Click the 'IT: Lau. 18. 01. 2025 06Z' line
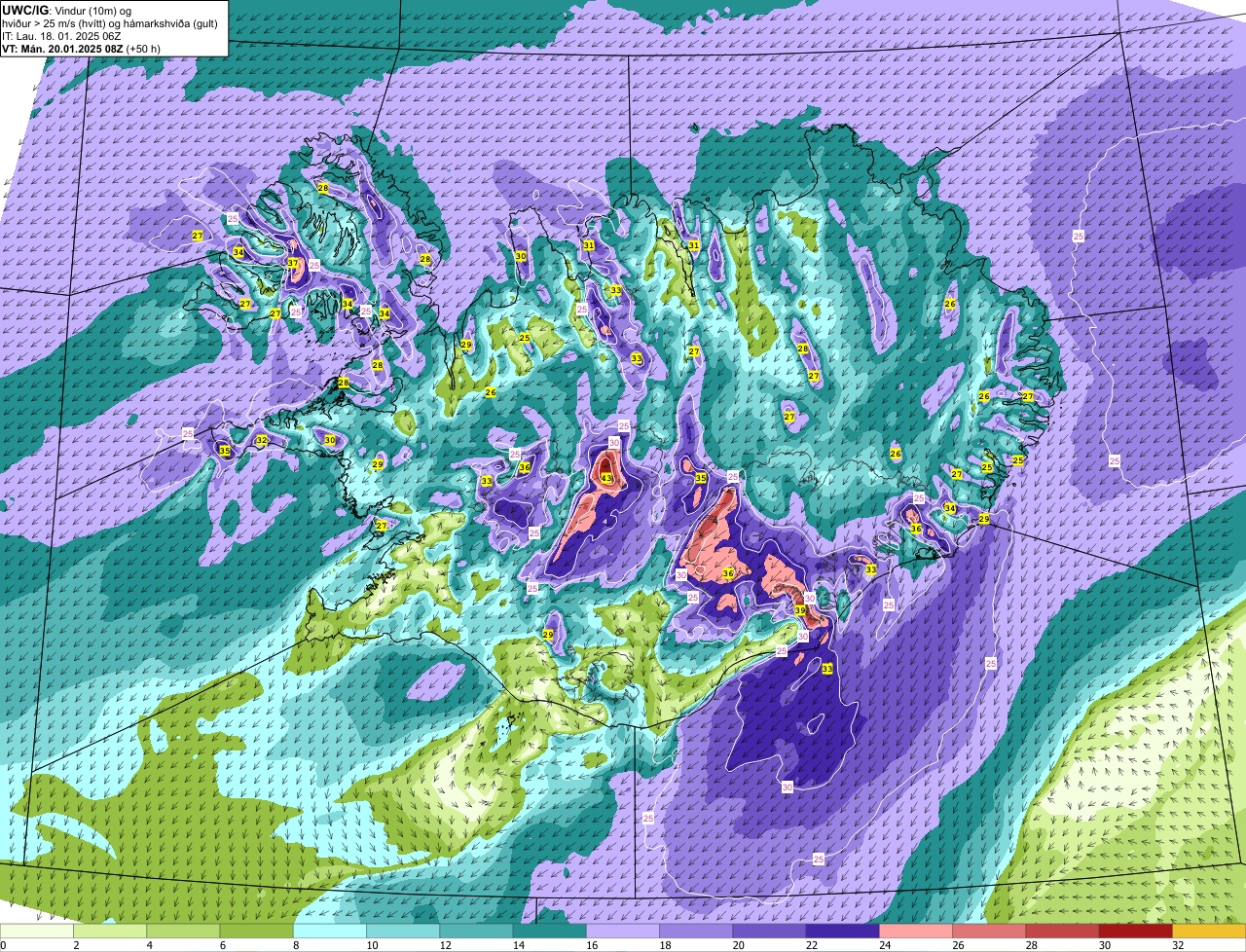Screen dimensions: 1246x952 tap(63, 36)
